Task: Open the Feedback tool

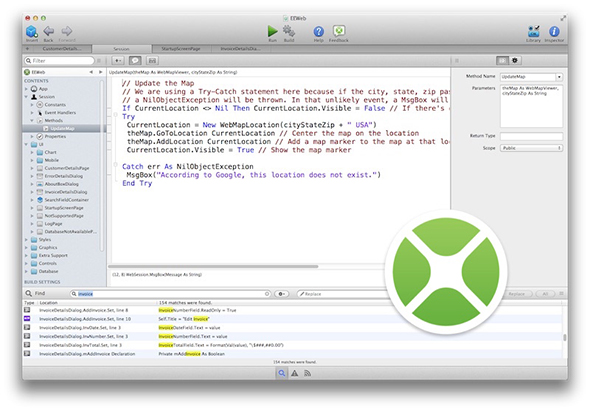Action: click(339, 31)
